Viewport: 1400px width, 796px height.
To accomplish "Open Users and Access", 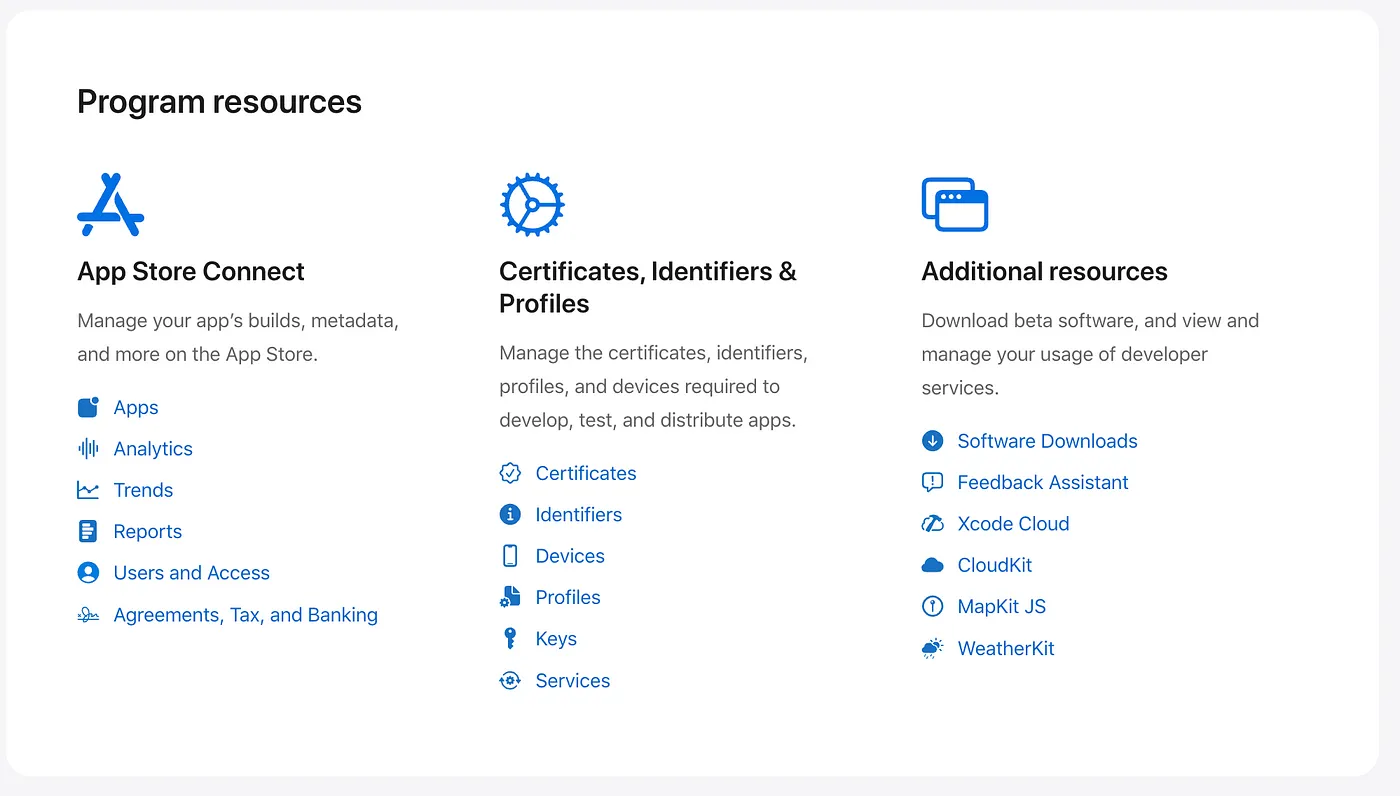I will point(192,573).
